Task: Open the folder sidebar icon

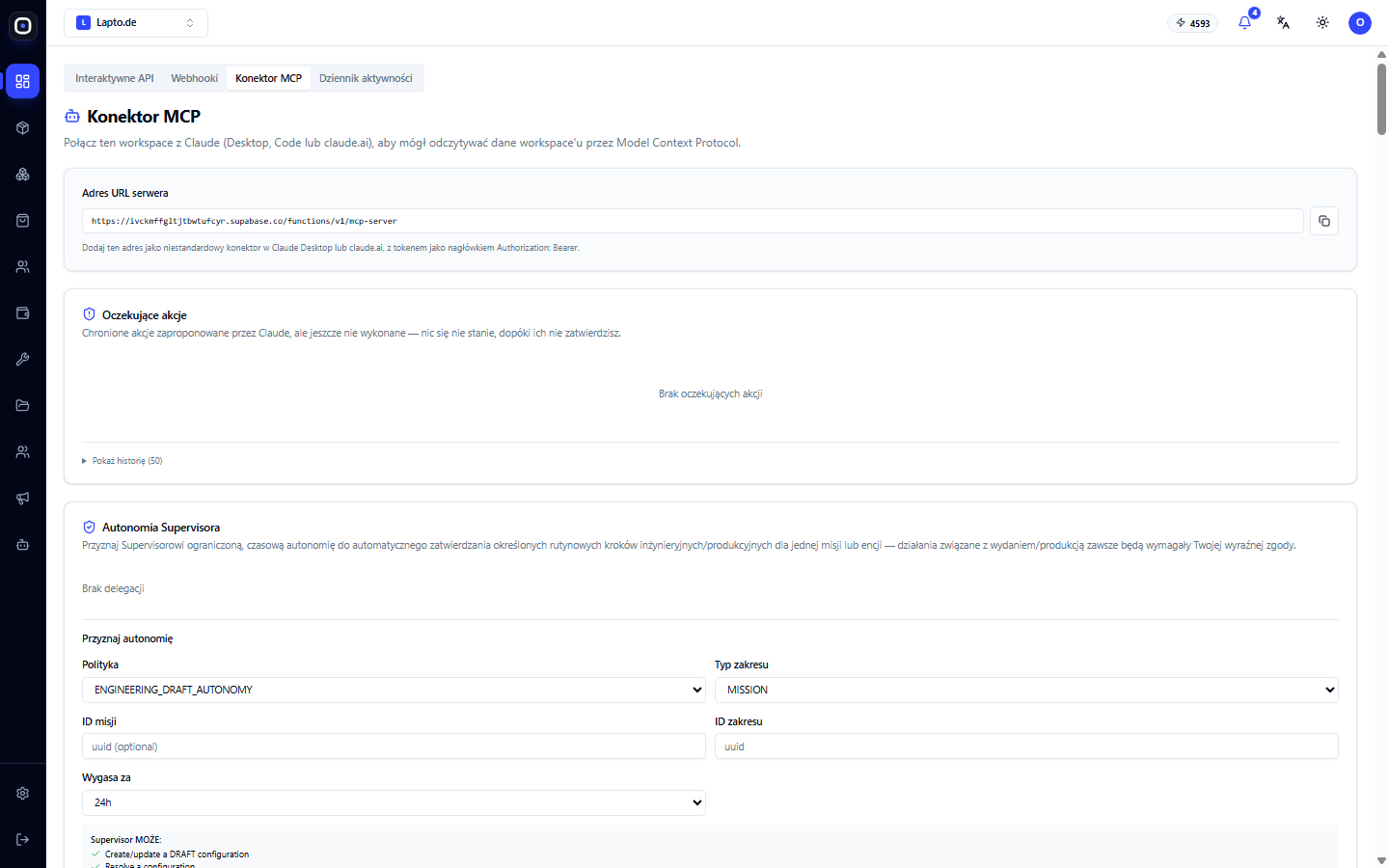Action: pos(23,406)
